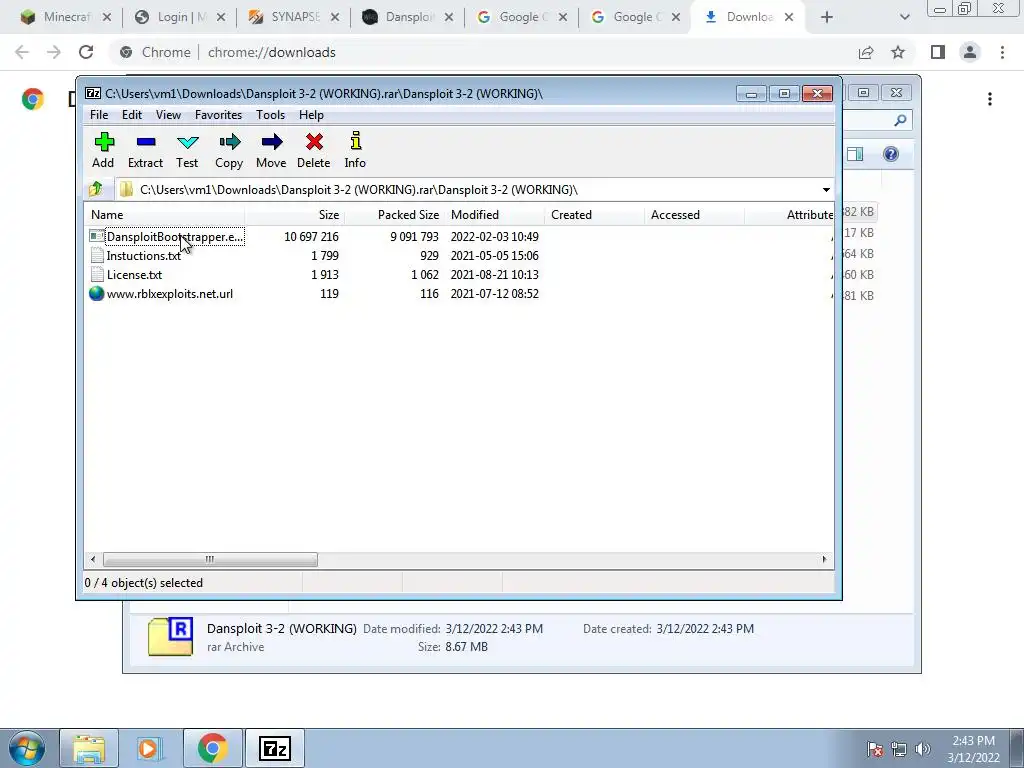Open the Favorites menu
The width and height of the screenshot is (1024, 768).
218,115
